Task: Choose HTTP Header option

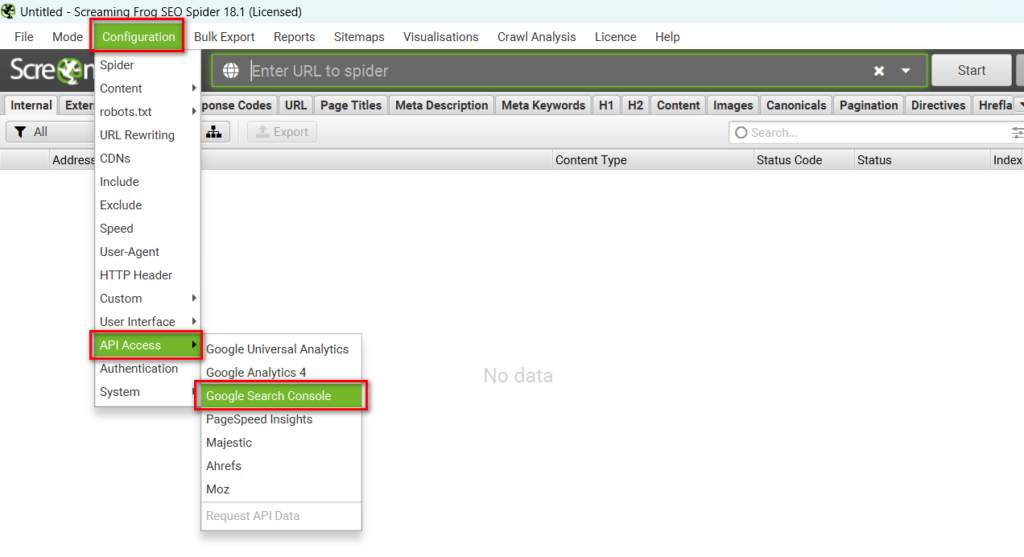Action: 148,275
